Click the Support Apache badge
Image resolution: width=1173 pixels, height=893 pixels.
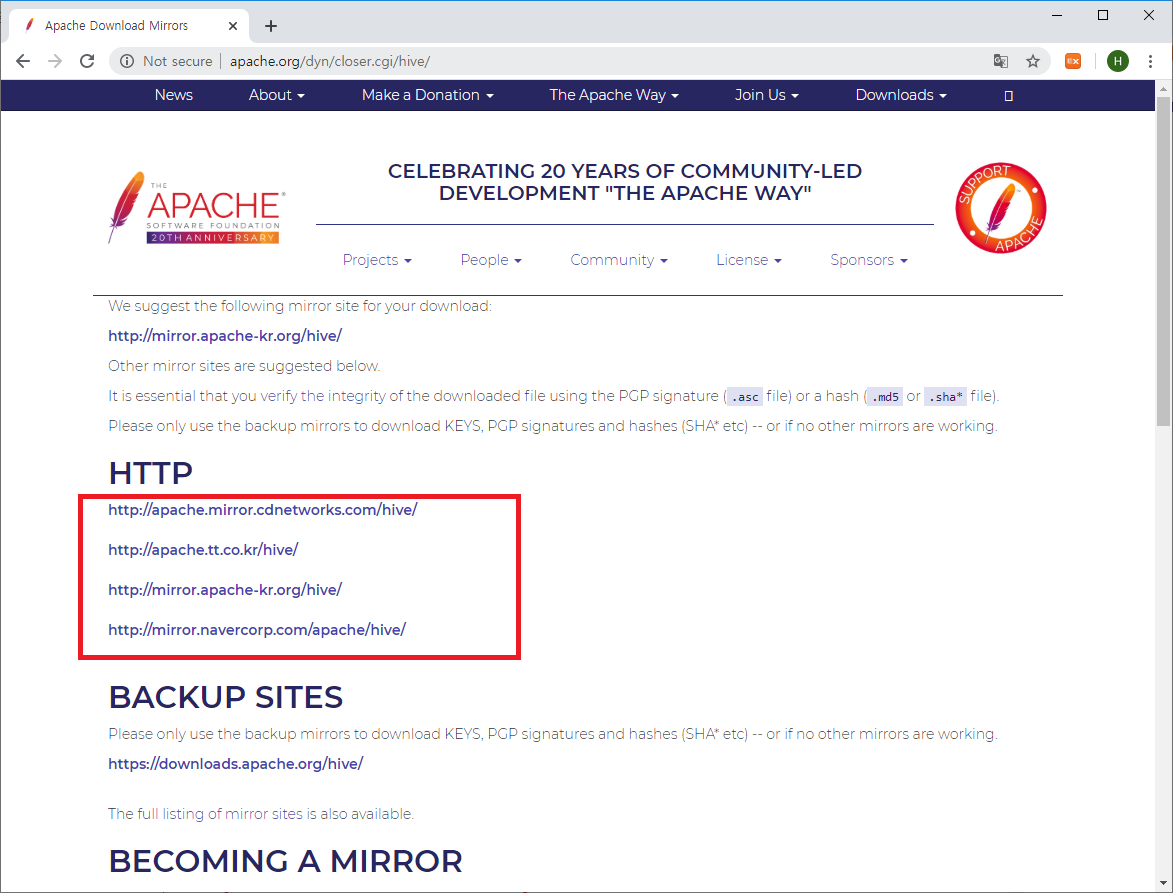(x=1000, y=207)
